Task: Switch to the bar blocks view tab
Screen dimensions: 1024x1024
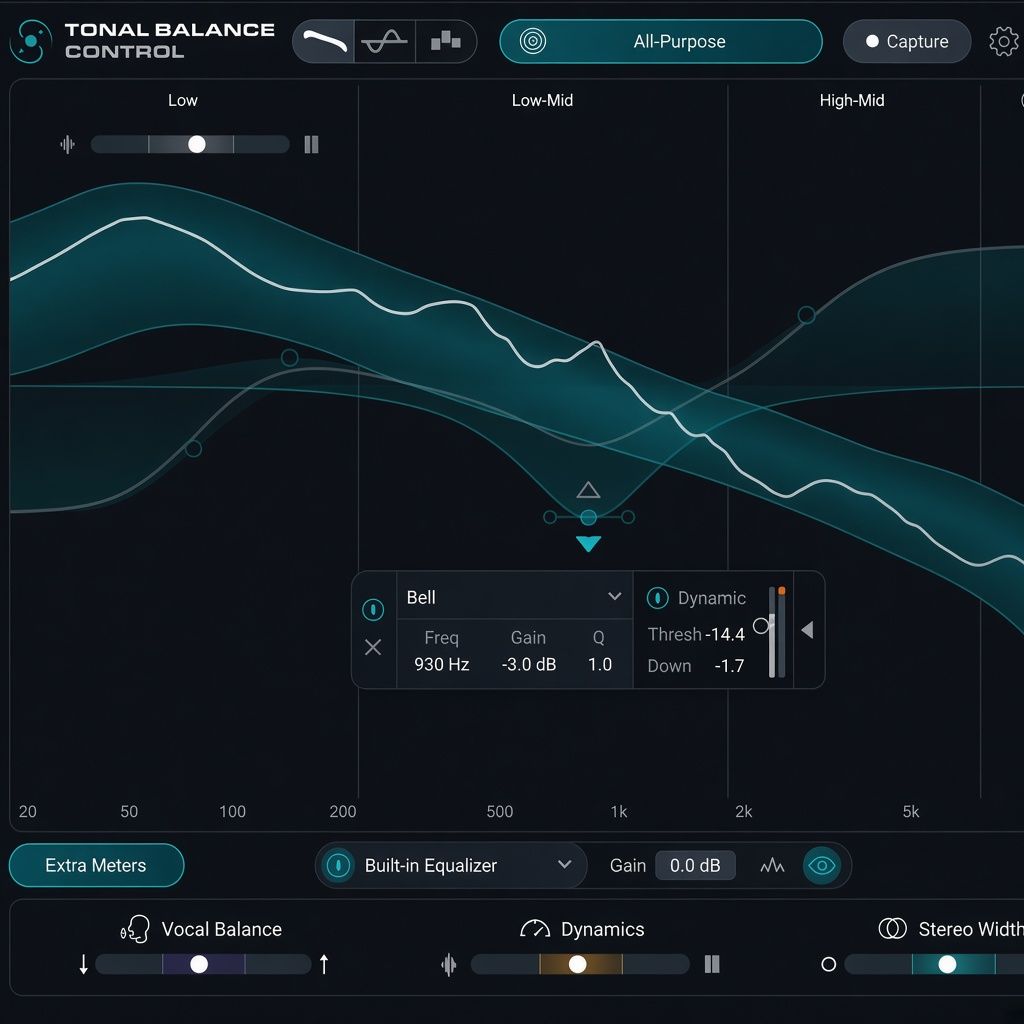Action: [445, 41]
